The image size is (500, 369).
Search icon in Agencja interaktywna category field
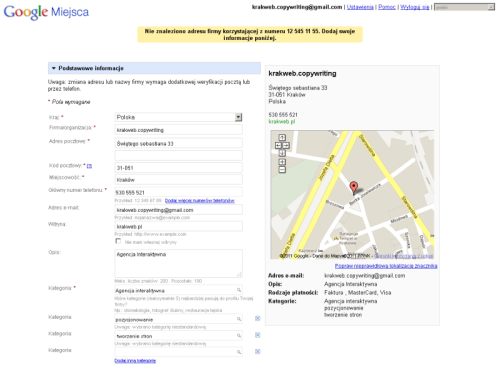[x=239, y=290]
